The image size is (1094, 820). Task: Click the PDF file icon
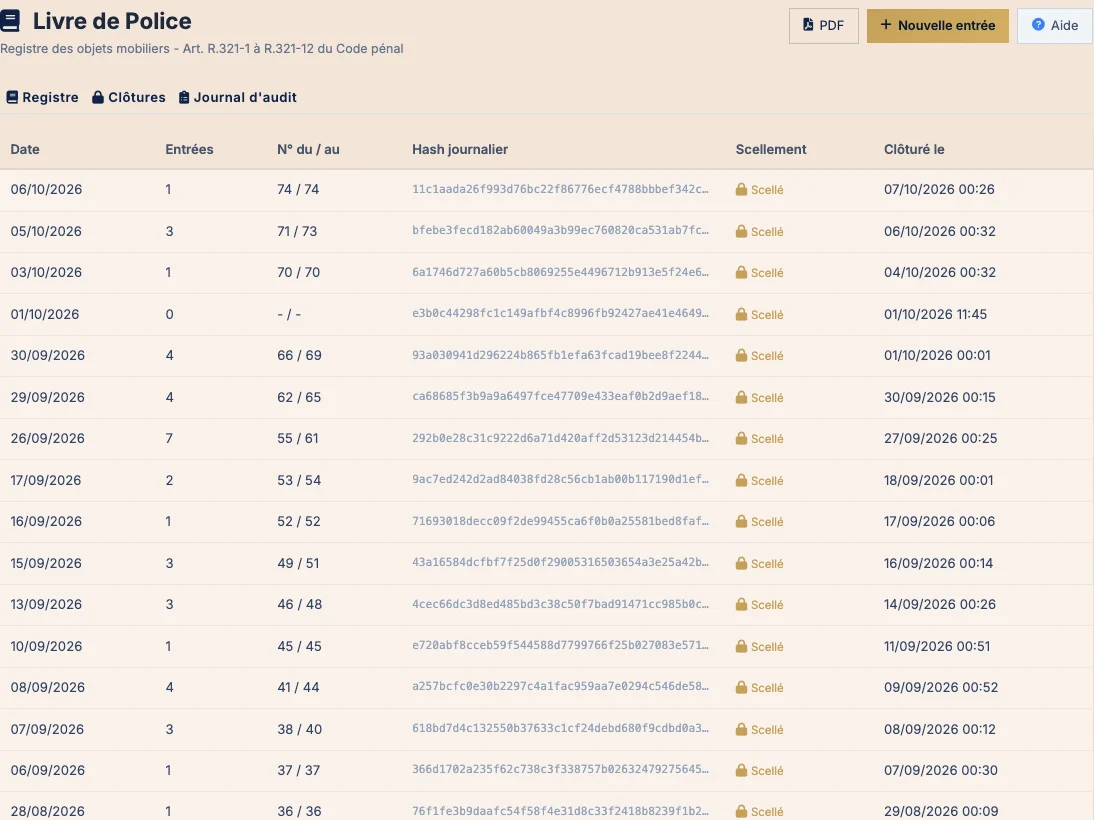coord(808,25)
